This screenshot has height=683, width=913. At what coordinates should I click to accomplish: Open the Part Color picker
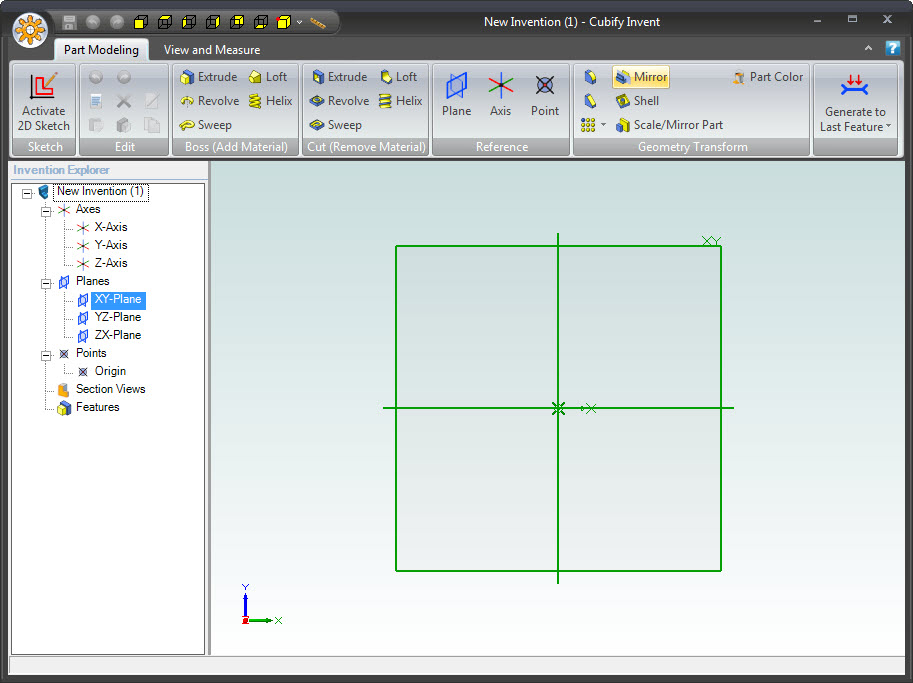click(x=767, y=76)
